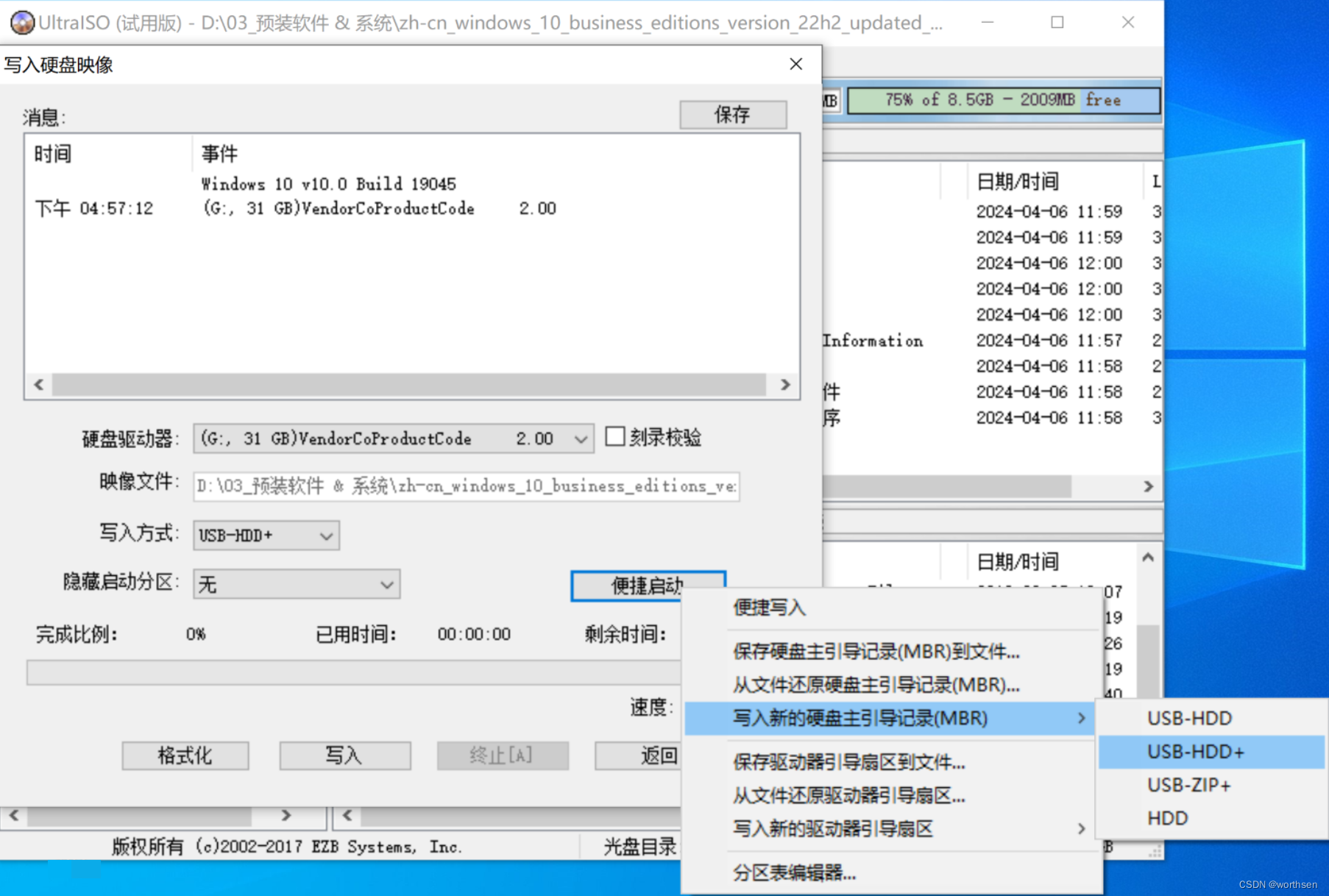Click the 时间 column header

click(53, 154)
